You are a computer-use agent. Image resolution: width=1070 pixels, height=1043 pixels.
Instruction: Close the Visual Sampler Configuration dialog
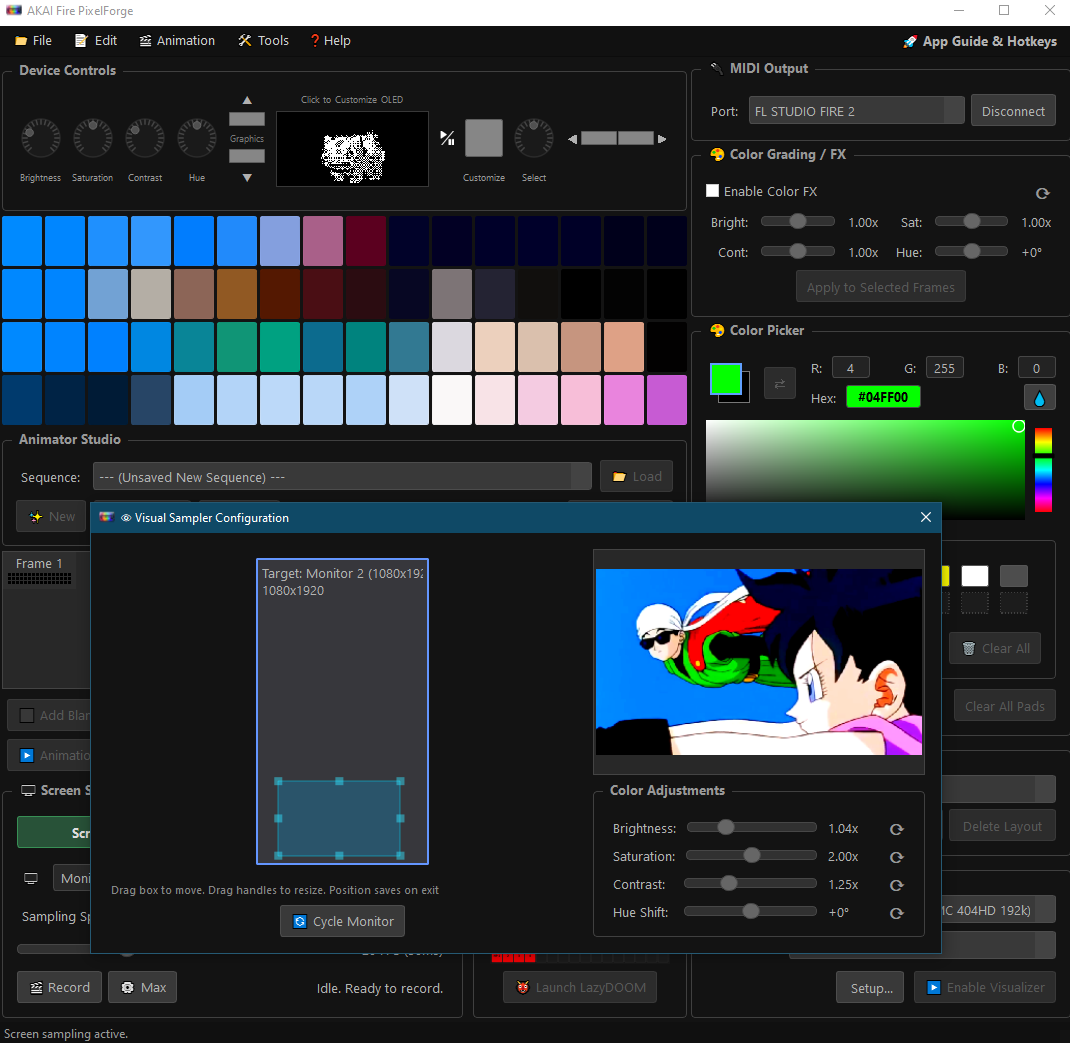[925, 517]
